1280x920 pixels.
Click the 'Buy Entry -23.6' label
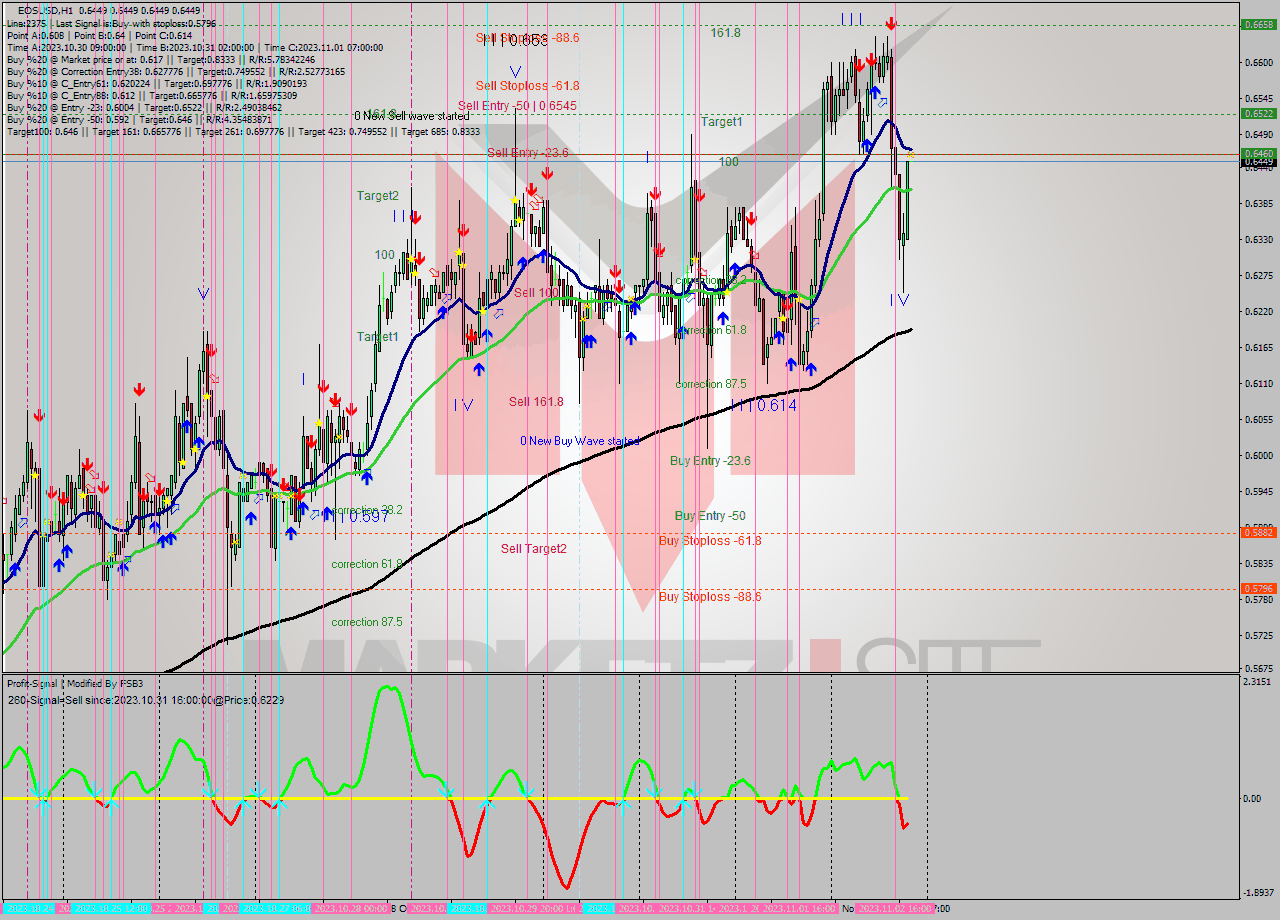(x=710, y=461)
